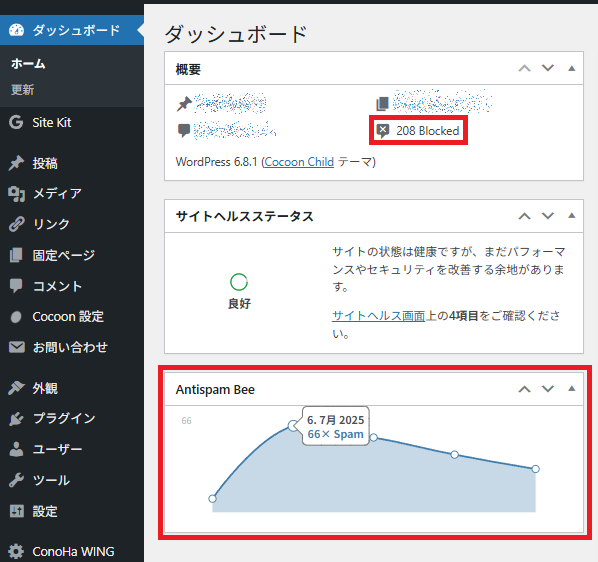The height and width of the screenshot is (562, 598).
Task: Open the ダッシュボード menu item
Action: (x=72, y=30)
